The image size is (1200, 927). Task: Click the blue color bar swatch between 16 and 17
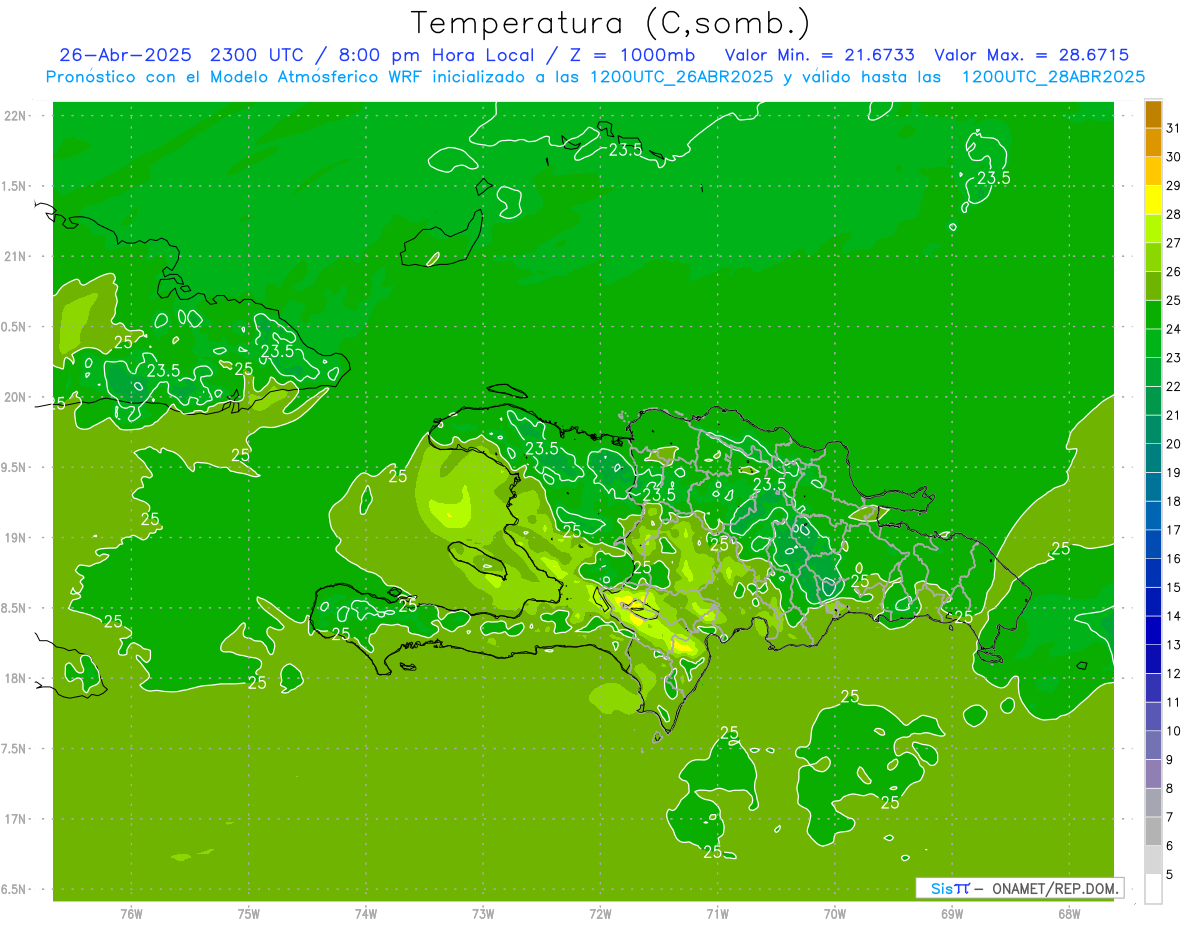pos(1153,544)
